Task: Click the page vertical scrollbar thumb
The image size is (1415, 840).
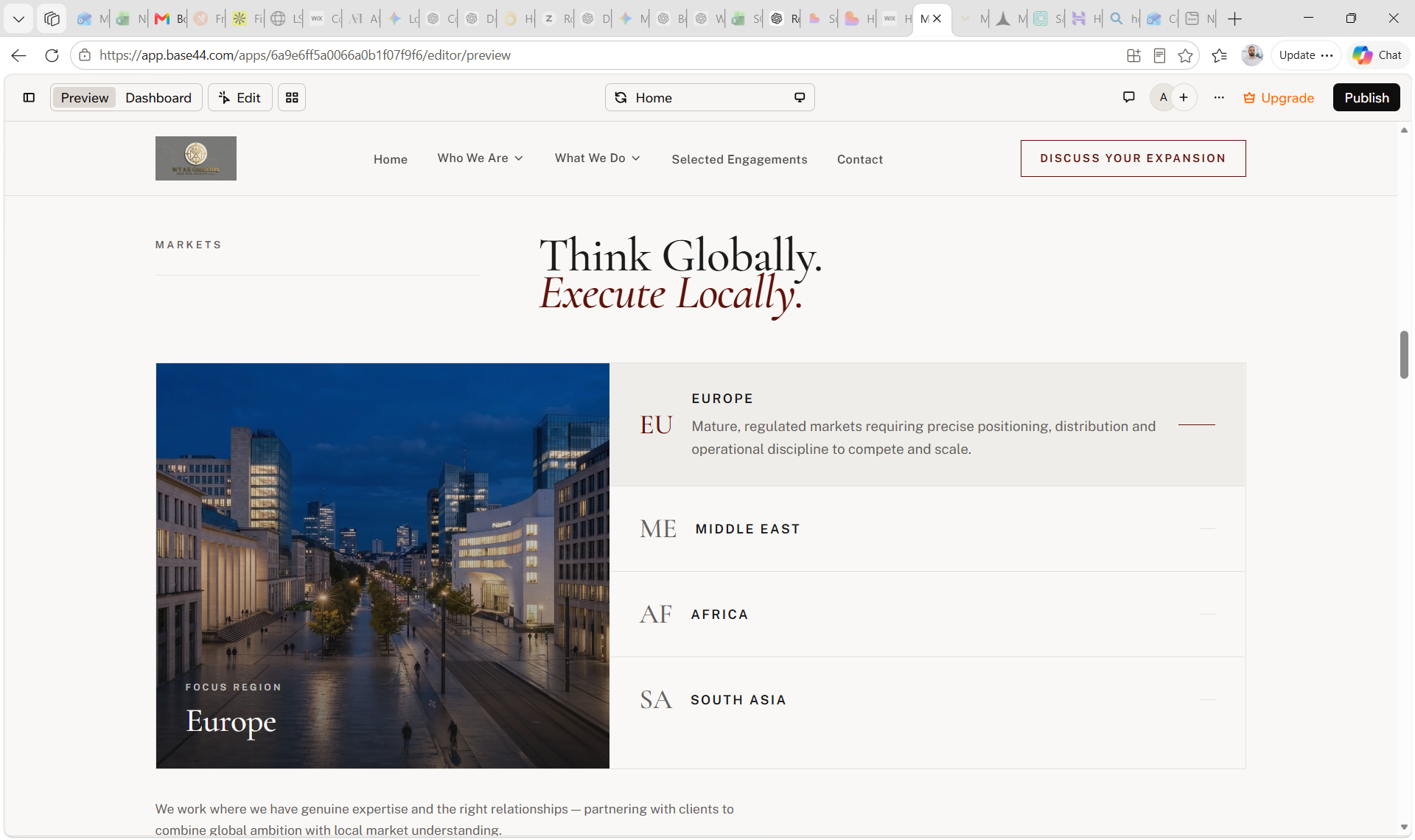Action: coord(1404,354)
